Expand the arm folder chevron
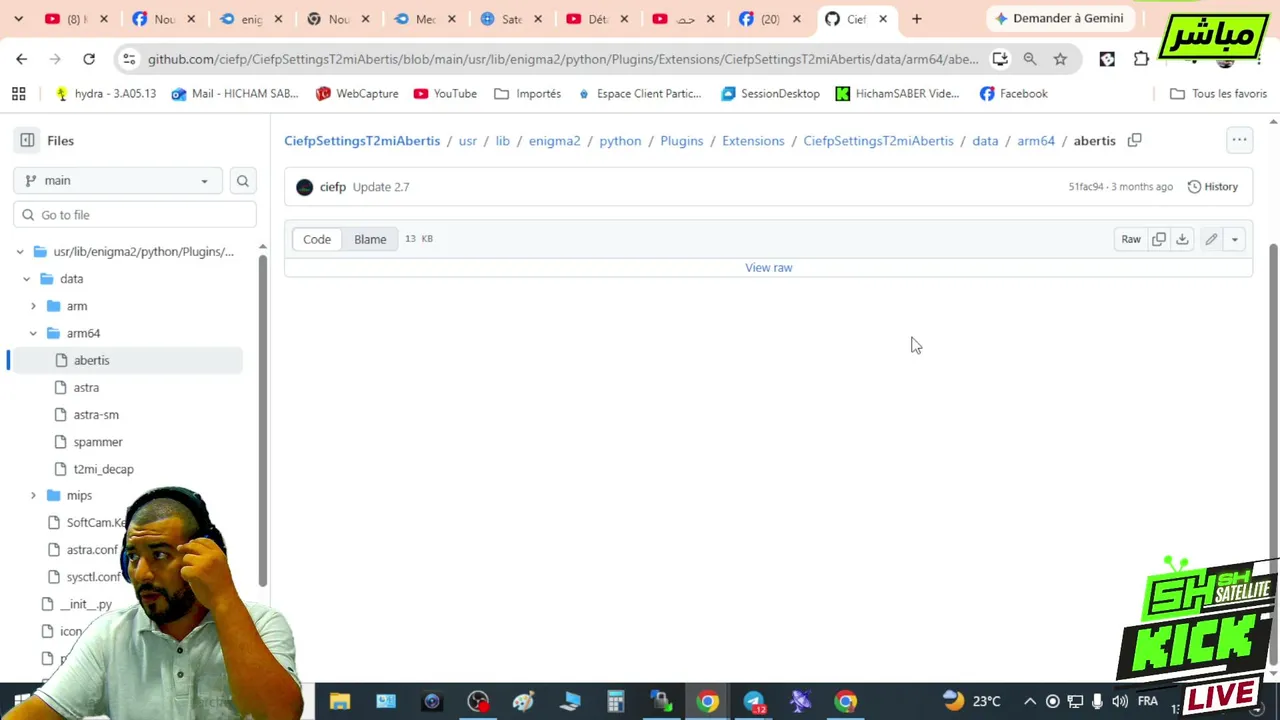 tap(33, 306)
